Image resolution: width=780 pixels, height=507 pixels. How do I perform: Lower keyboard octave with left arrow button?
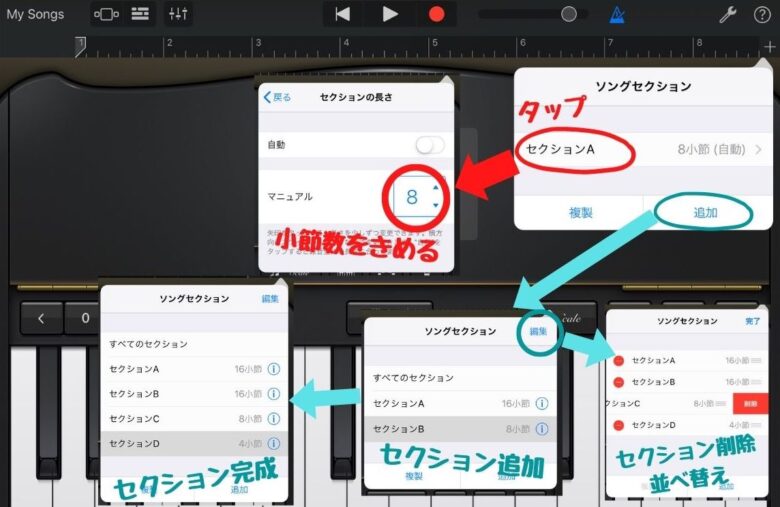coord(41,318)
